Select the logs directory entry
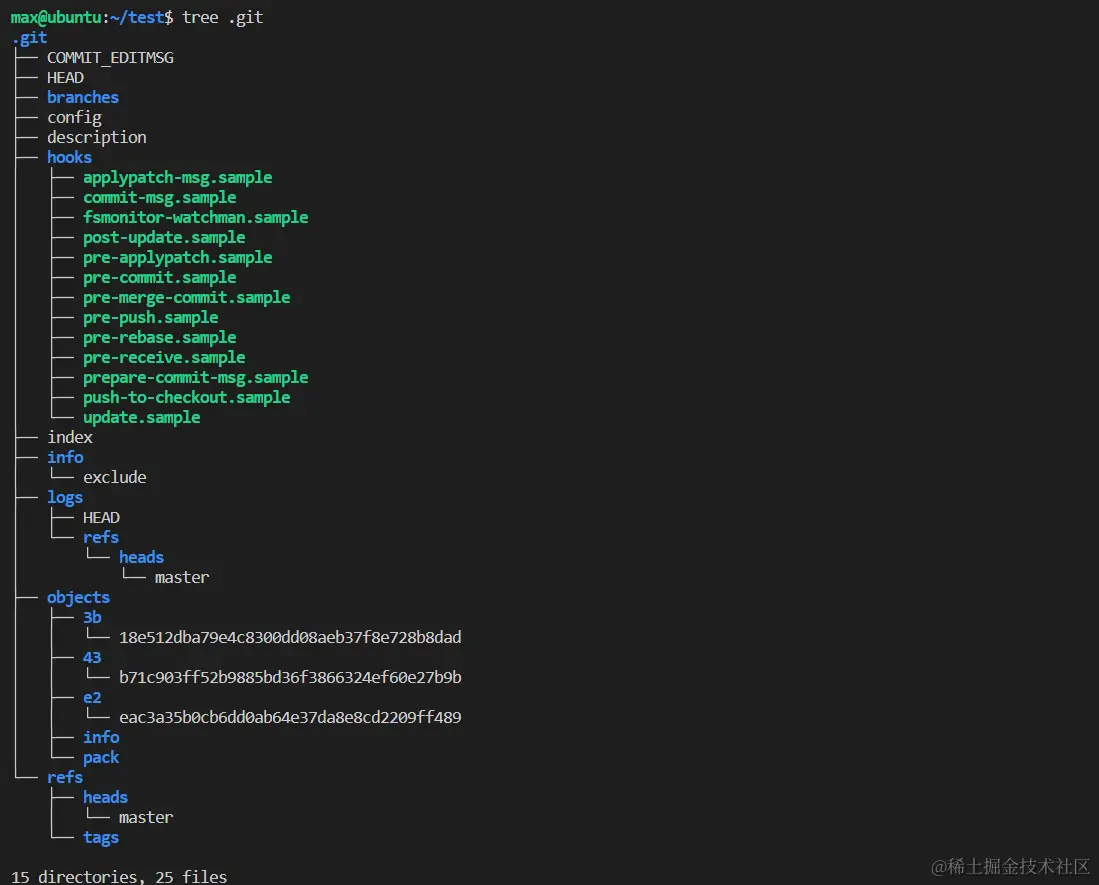 [65, 498]
